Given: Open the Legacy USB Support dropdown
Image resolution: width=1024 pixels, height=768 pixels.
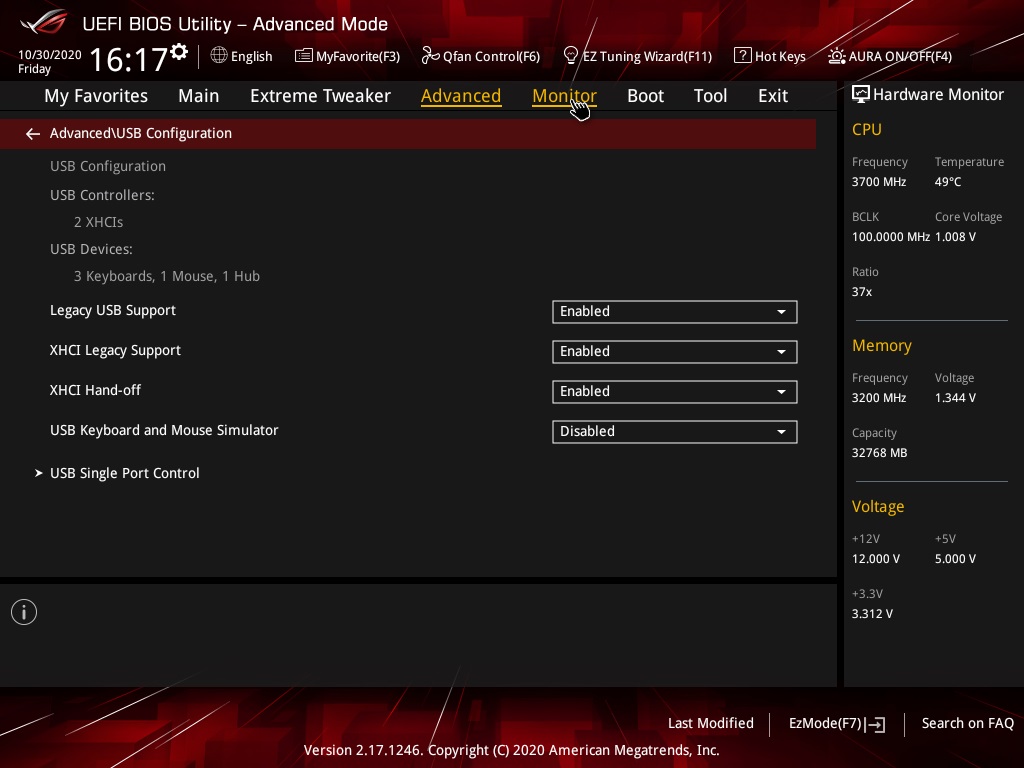Looking at the screenshot, I should 674,311.
